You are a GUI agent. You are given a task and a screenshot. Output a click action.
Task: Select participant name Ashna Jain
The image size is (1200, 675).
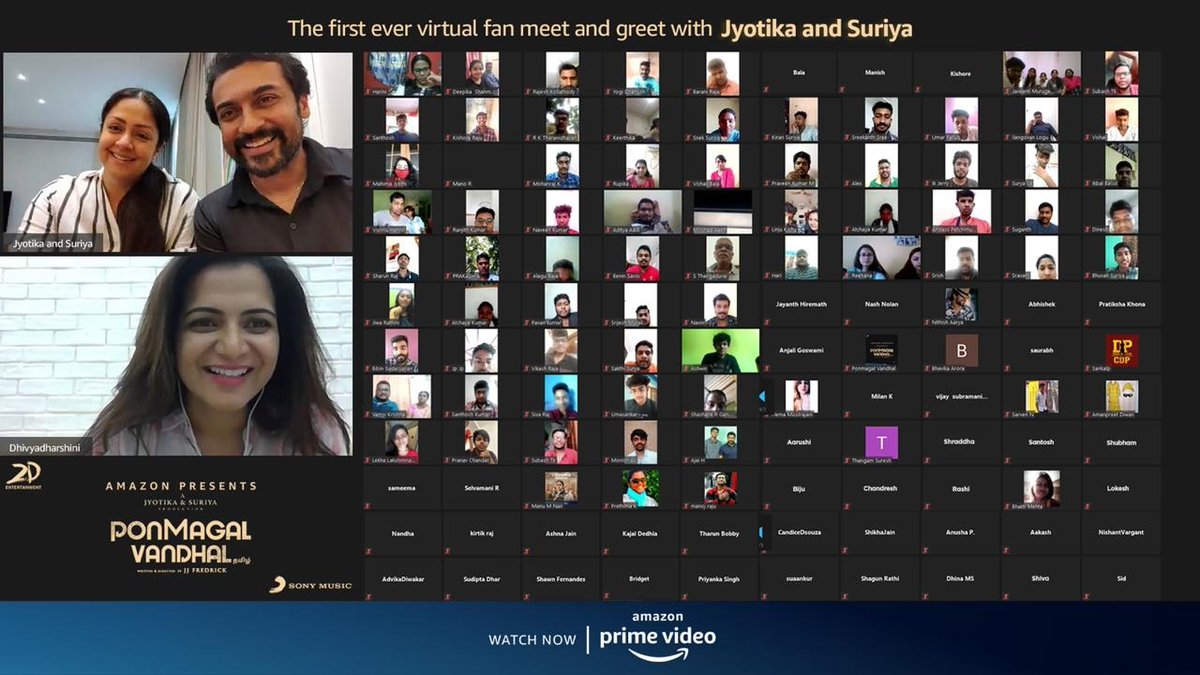click(x=562, y=533)
